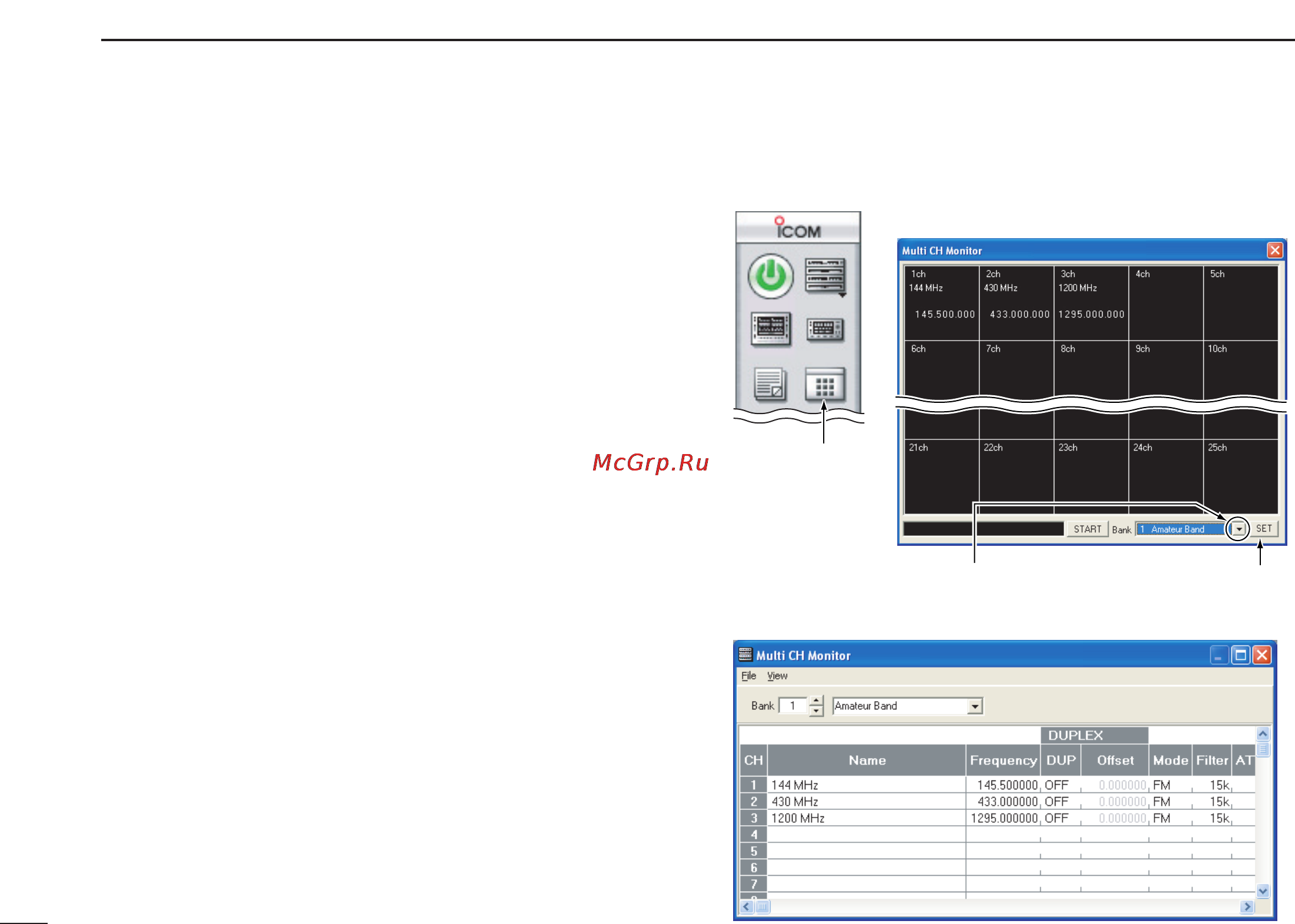Click the black status field left of START

pyautogui.click(x=984, y=529)
